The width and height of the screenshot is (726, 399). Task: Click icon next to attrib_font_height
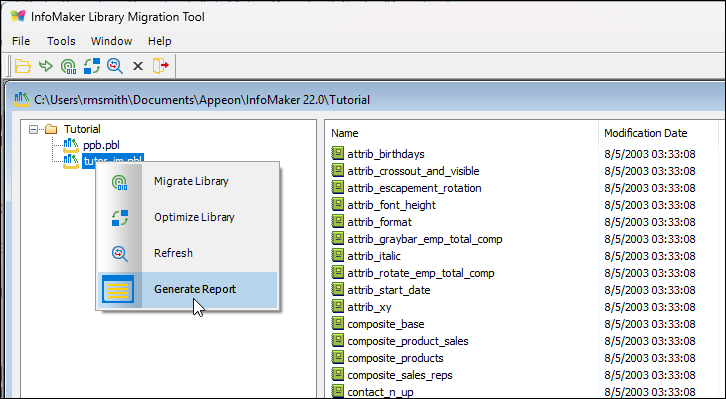click(x=338, y=204)
